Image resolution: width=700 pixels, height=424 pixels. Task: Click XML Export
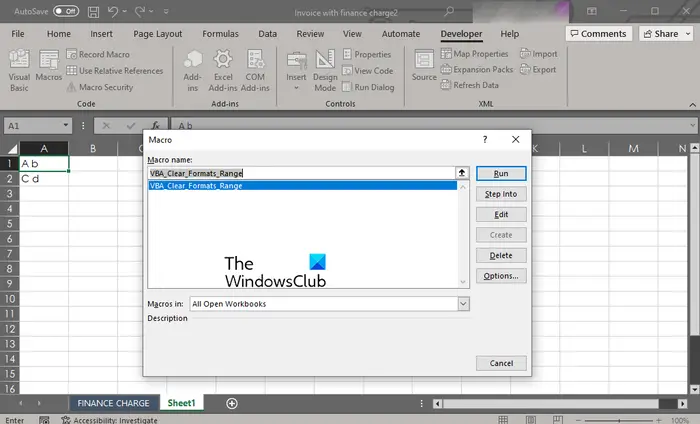click(x=538, y=70)
